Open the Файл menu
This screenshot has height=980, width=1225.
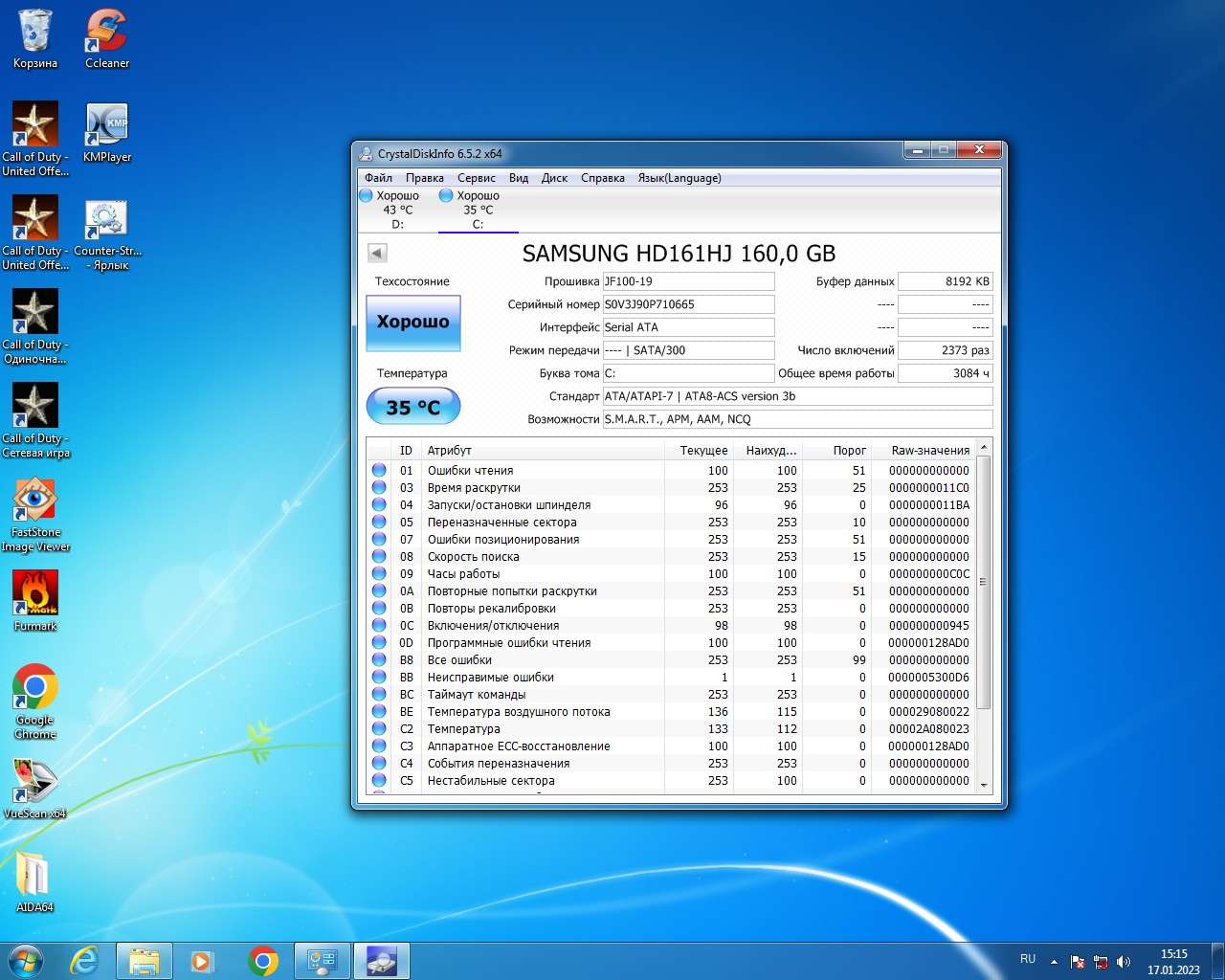pos(378,178)
